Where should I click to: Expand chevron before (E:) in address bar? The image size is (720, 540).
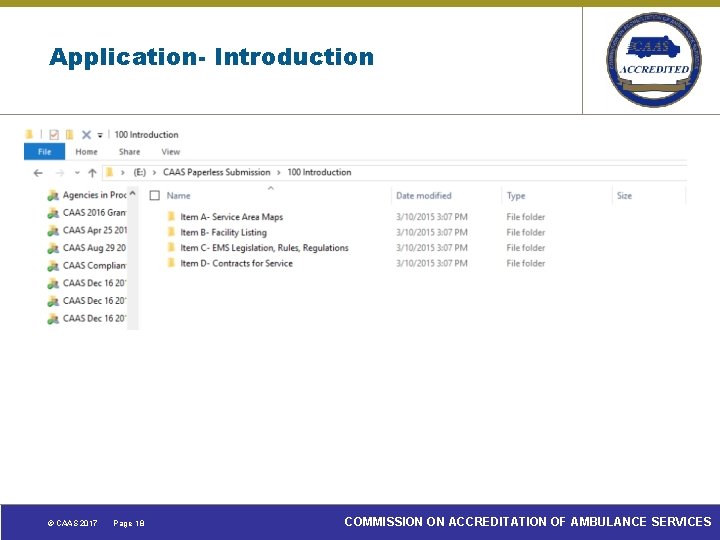(x=123, y=173)
